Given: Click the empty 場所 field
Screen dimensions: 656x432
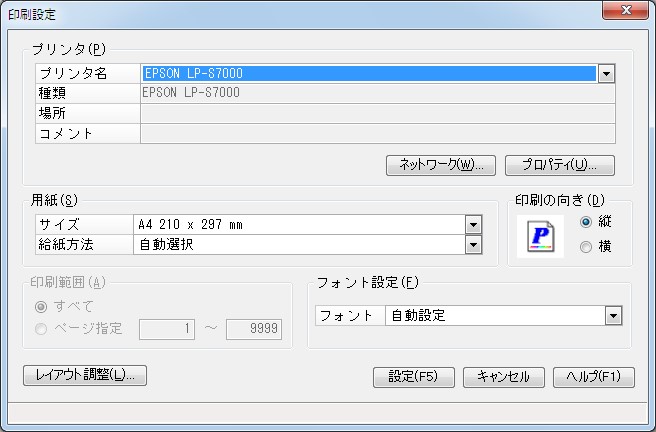Looking at the screenshot, I should point(377,113).
